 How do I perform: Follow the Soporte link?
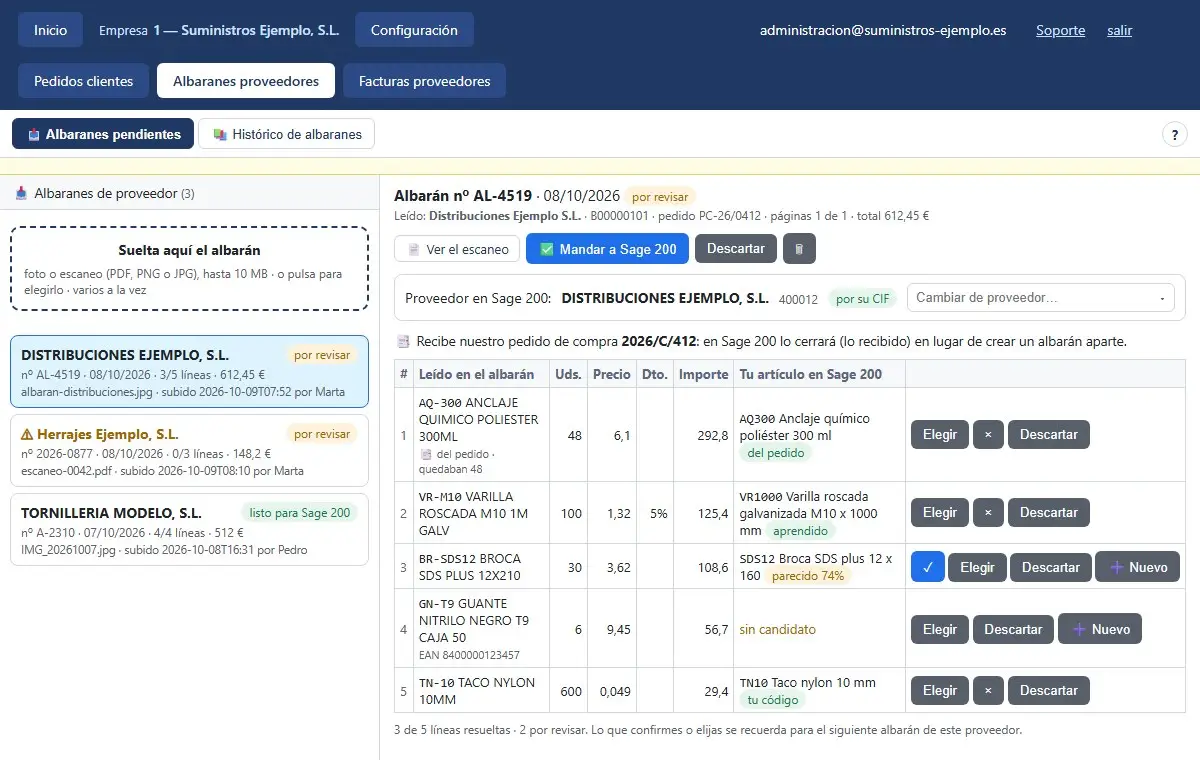[1060, 30]
